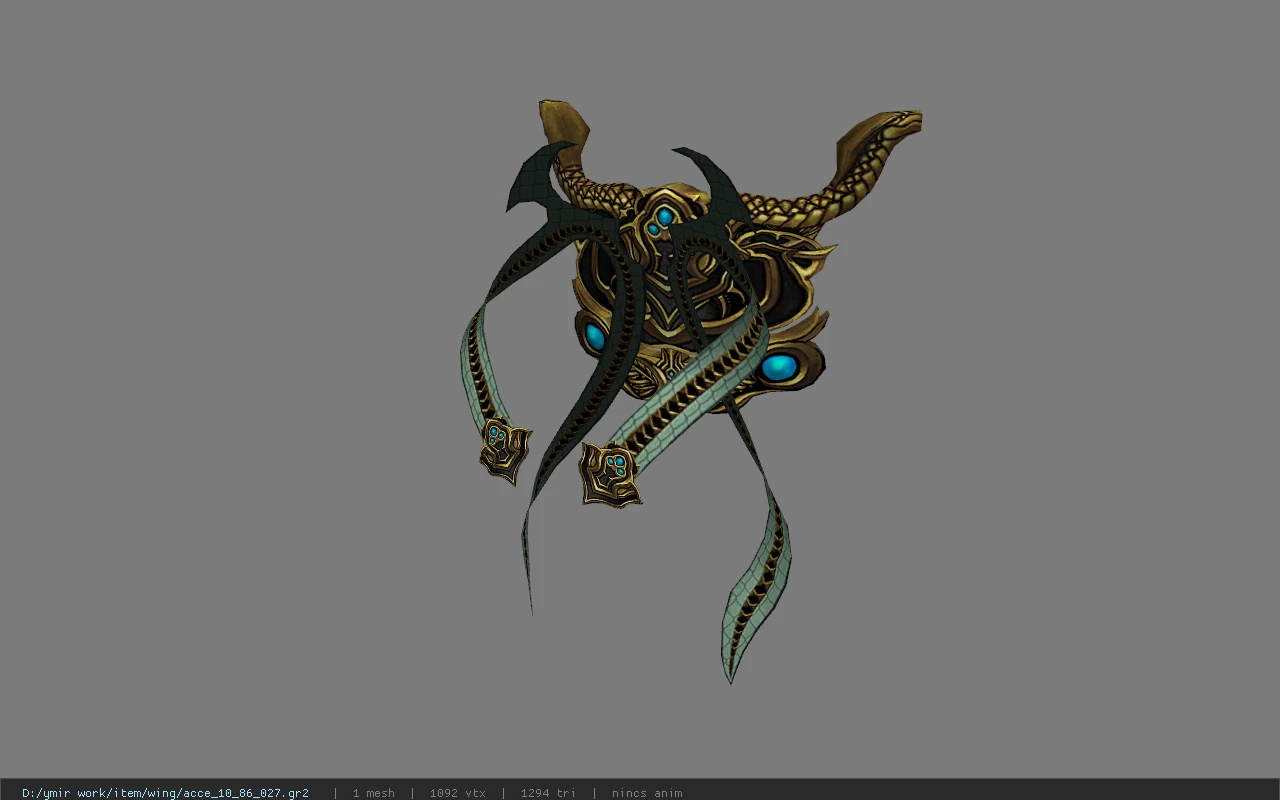Click the "1294 tri" triangle count

coord(548,793)
